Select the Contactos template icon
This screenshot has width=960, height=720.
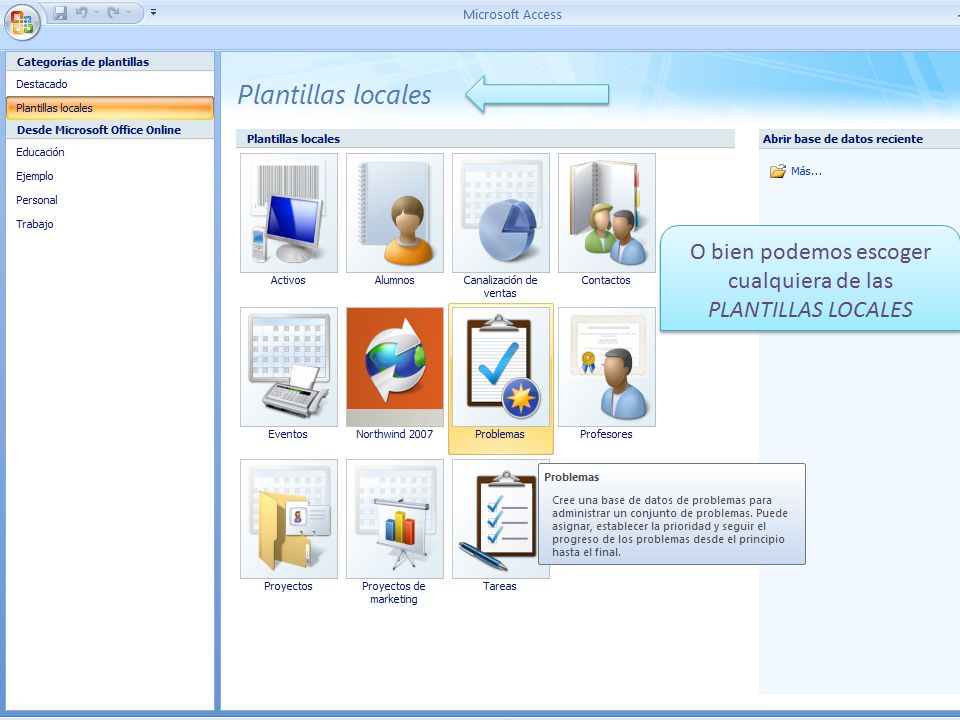(607, 213)
